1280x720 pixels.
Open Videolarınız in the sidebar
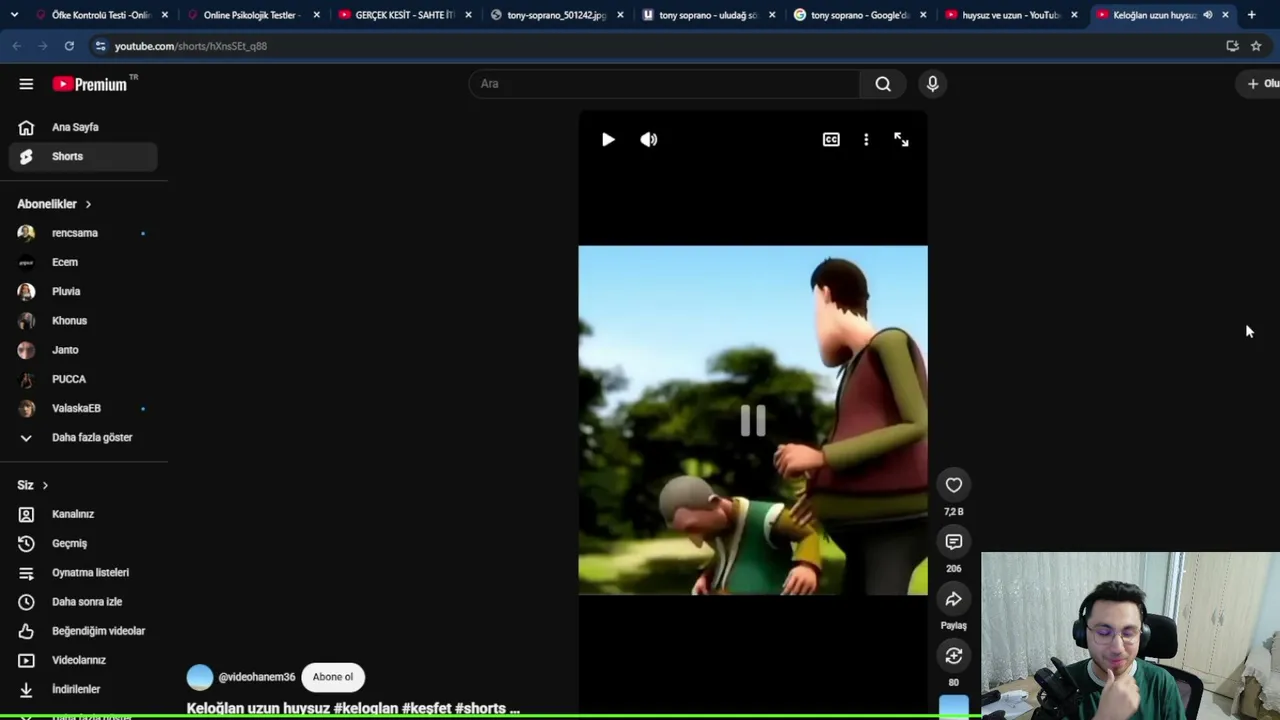[x=84, y=660]
